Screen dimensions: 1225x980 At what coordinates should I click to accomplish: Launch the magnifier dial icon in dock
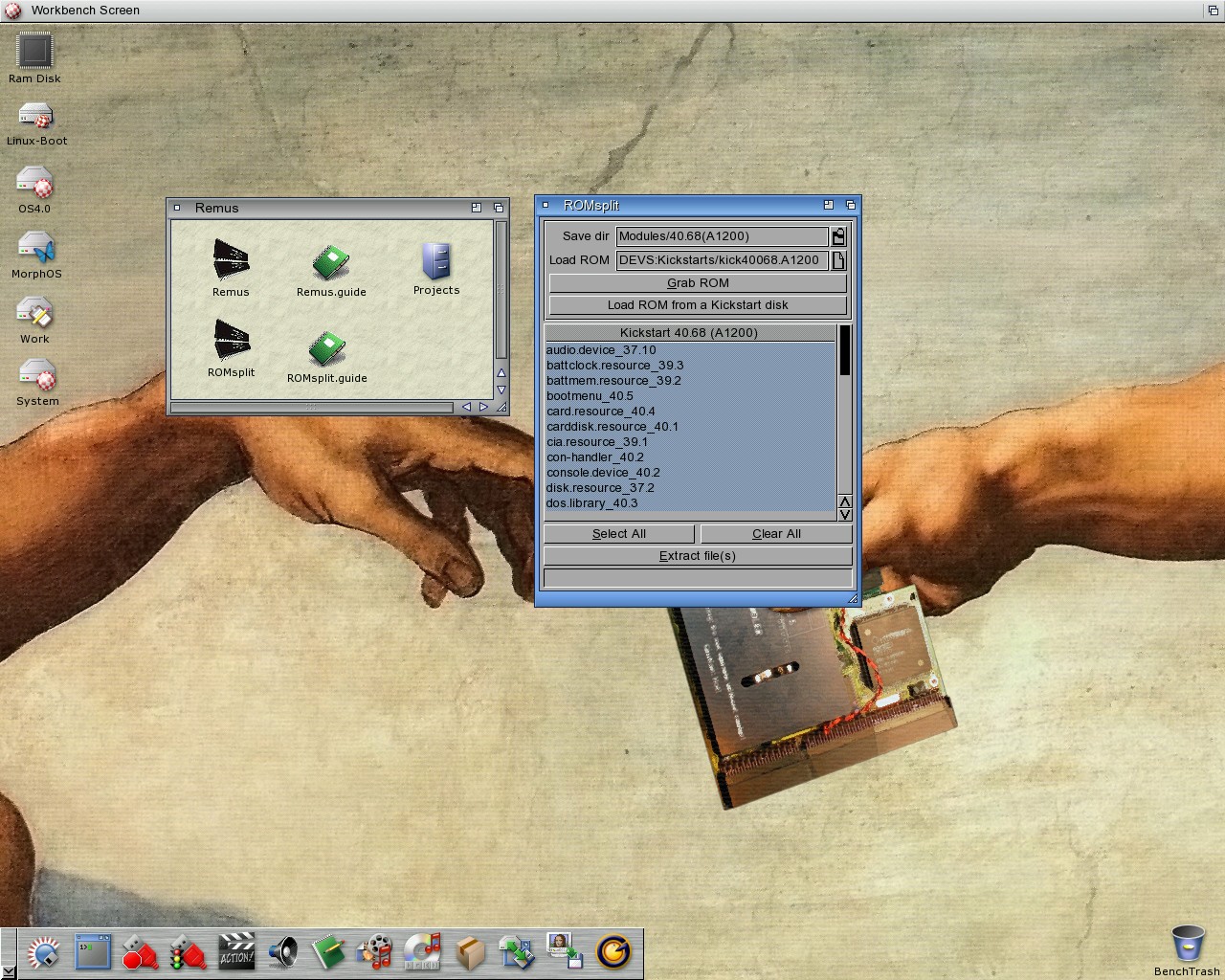(43, 953)
